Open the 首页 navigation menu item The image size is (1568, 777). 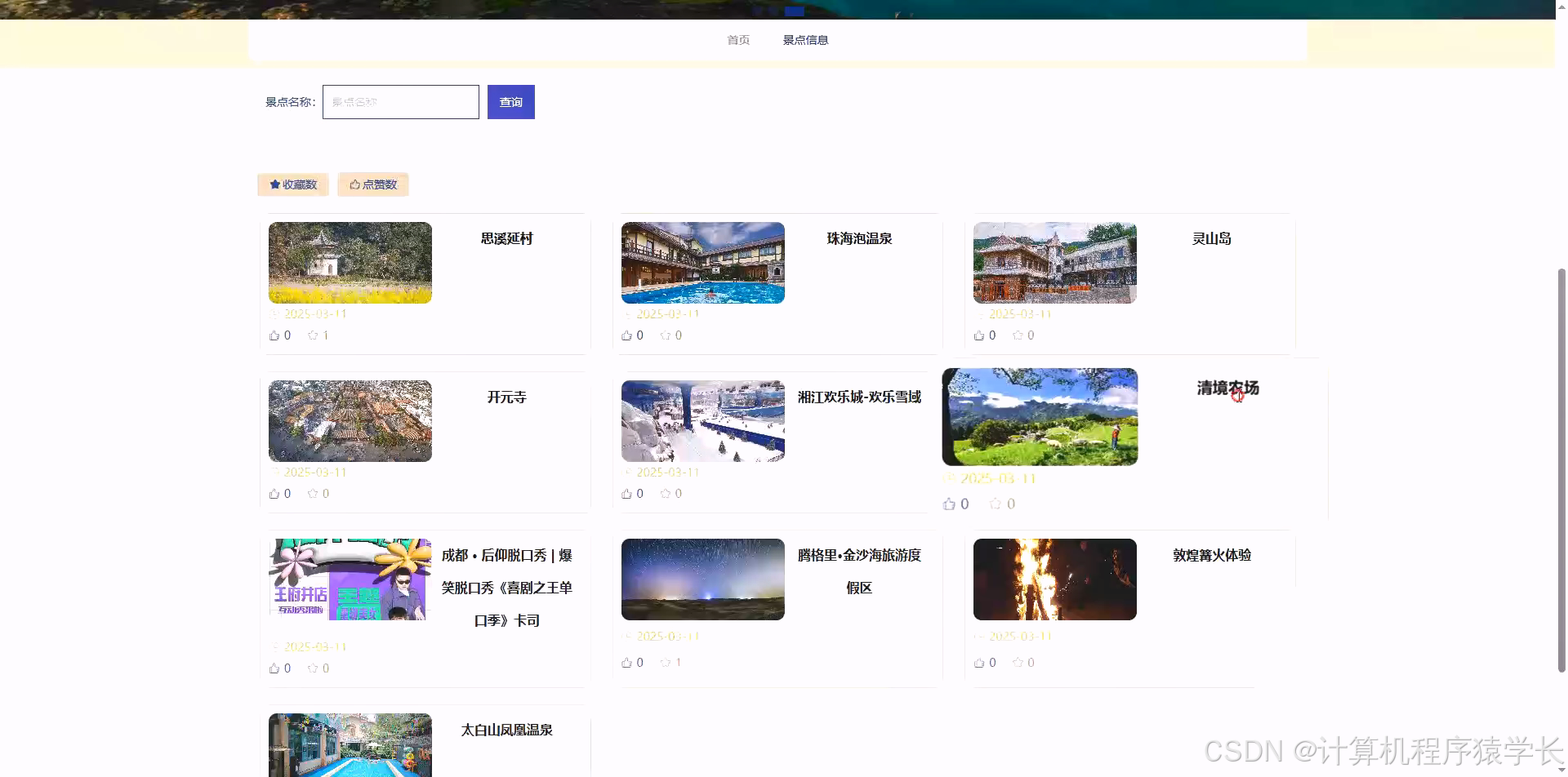737,39
